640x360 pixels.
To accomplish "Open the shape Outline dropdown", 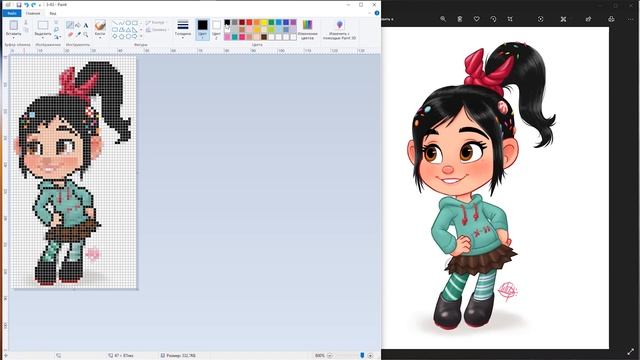I will pos(156,22).
